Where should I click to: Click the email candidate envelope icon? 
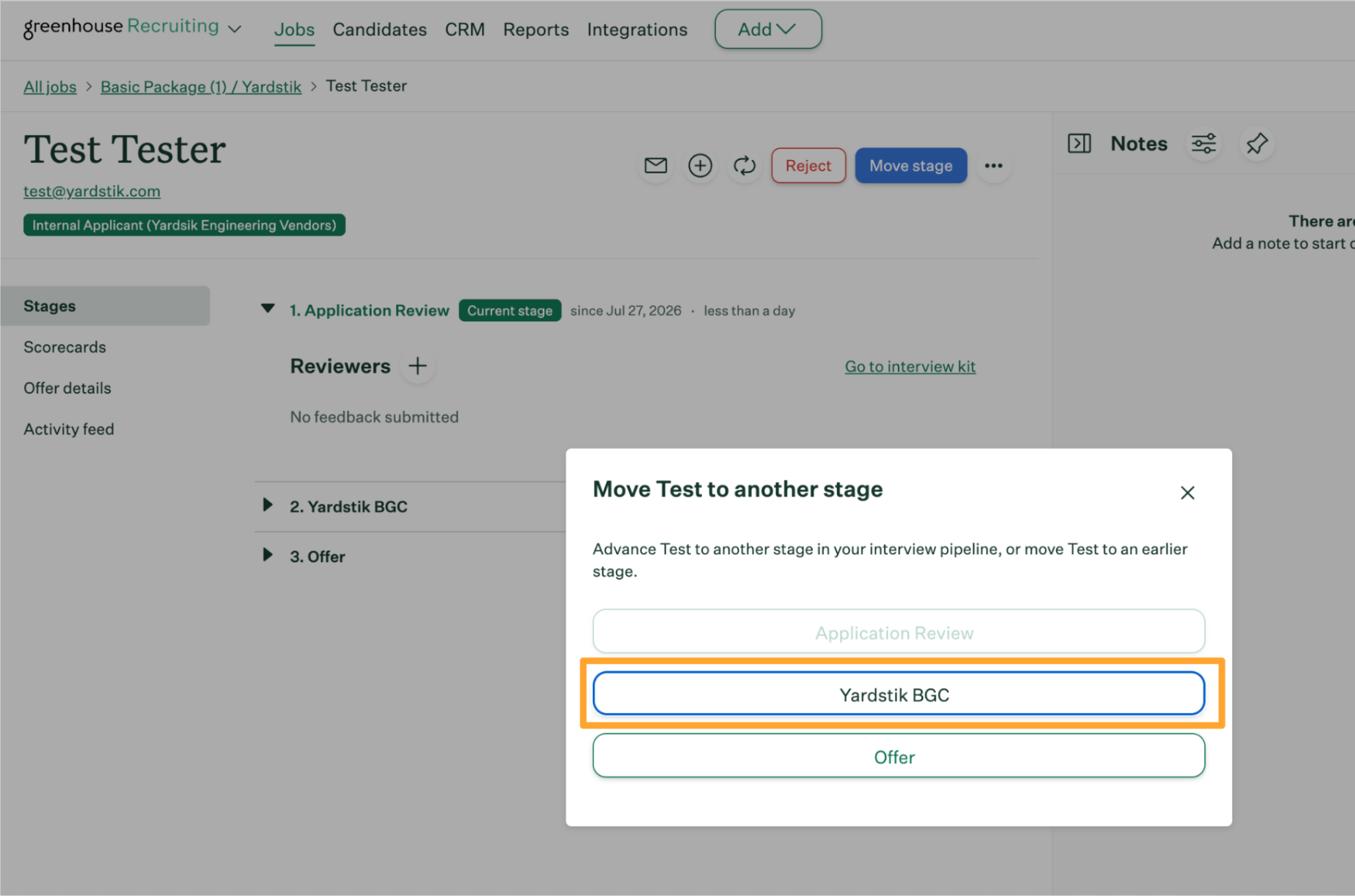coord(656,165)
